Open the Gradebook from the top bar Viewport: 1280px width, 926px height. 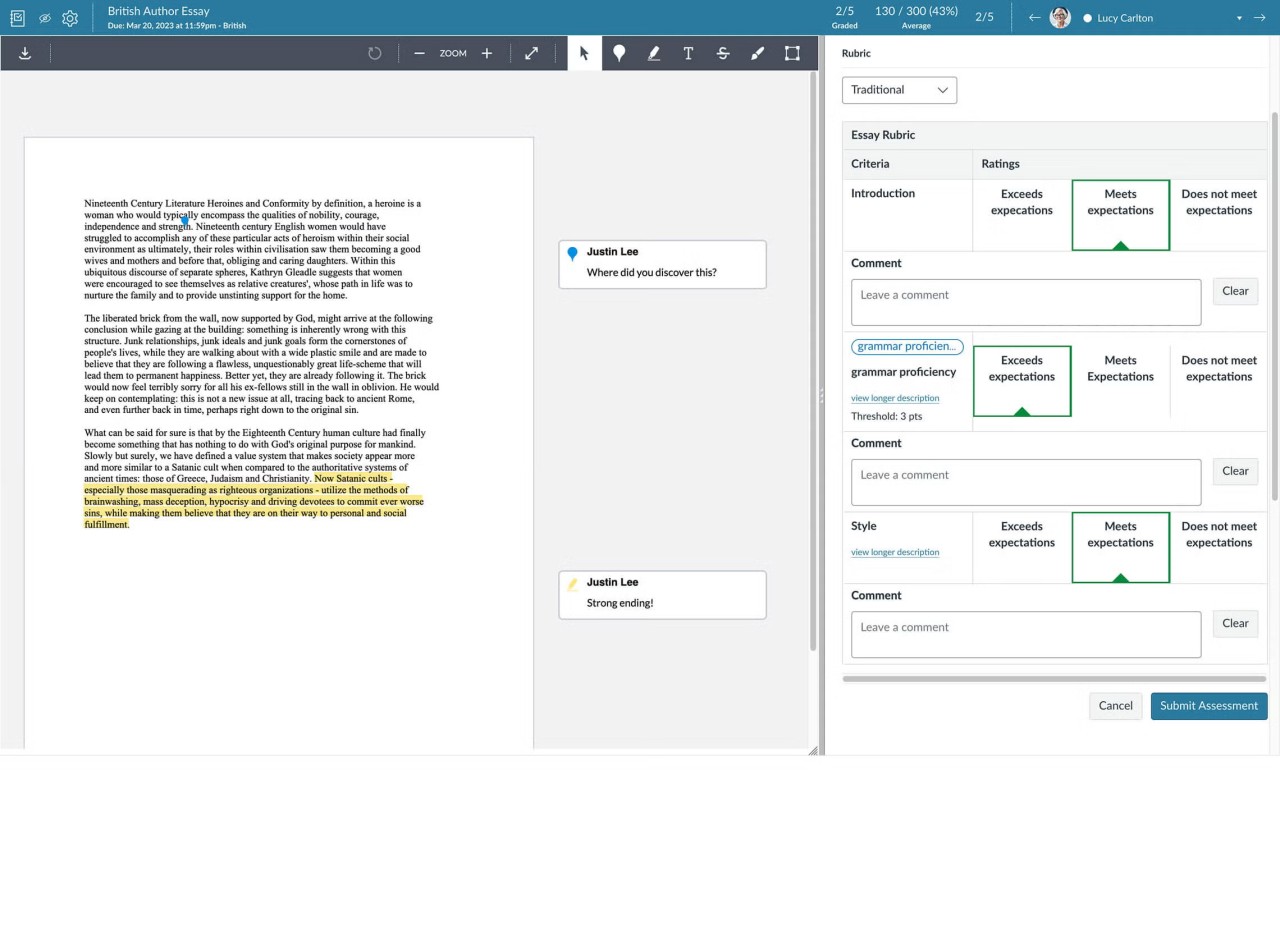click(x=17, y=17)
